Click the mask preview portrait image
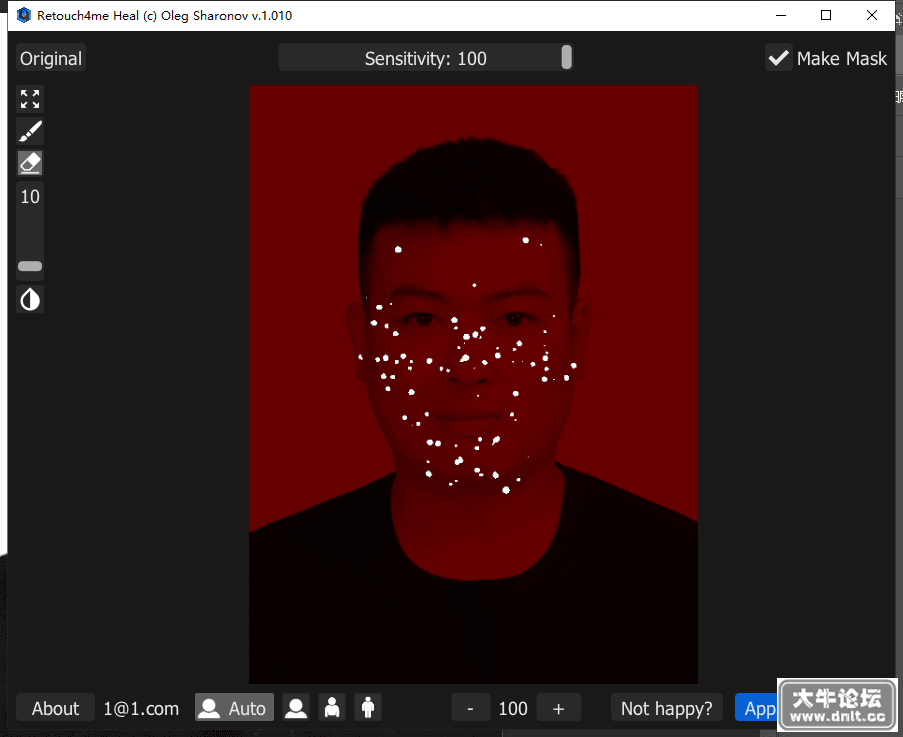This screenshot has height=737, width=903. pyautogui.click(x=473, y=385)
